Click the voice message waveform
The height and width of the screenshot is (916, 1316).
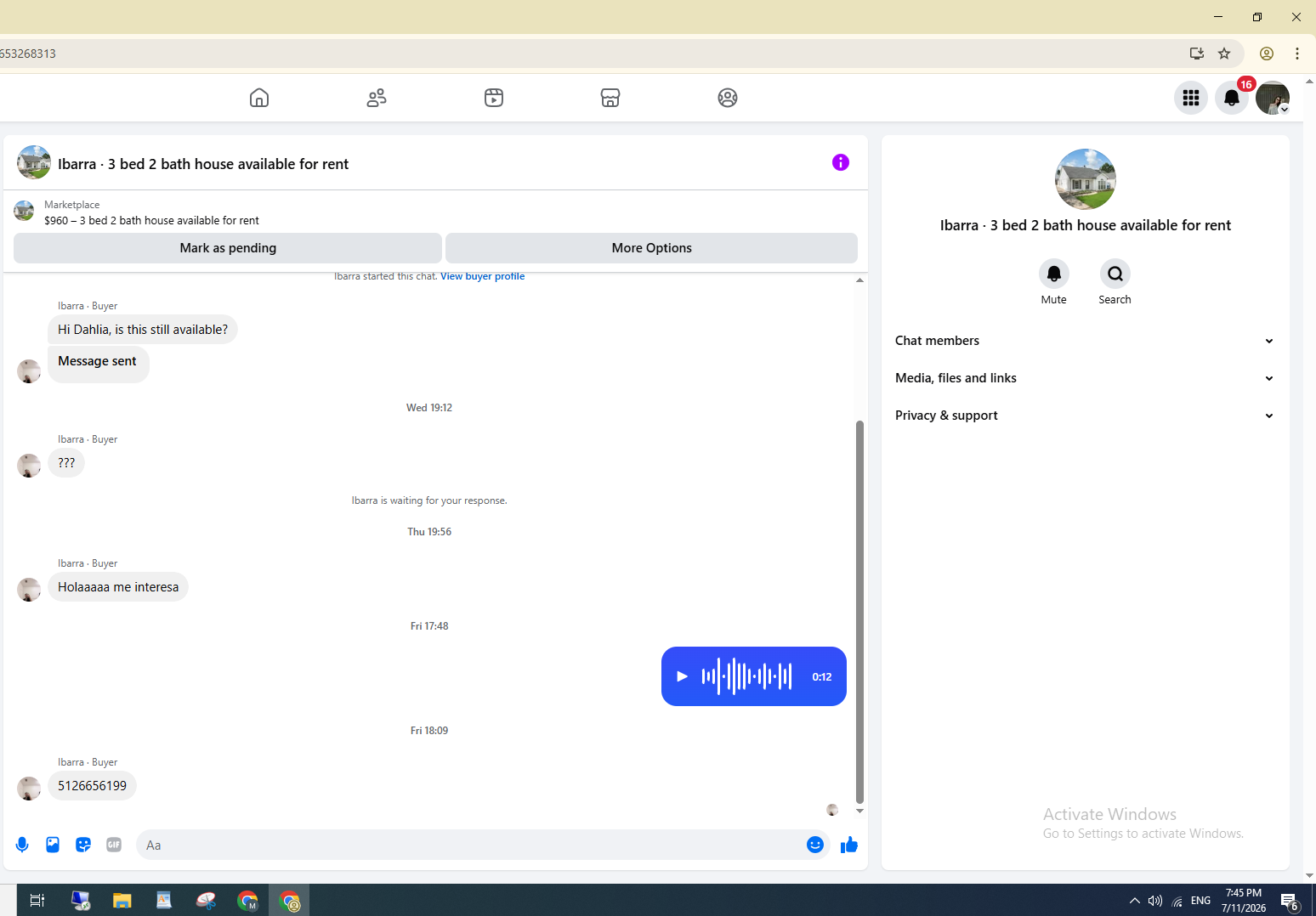point(746,676)
